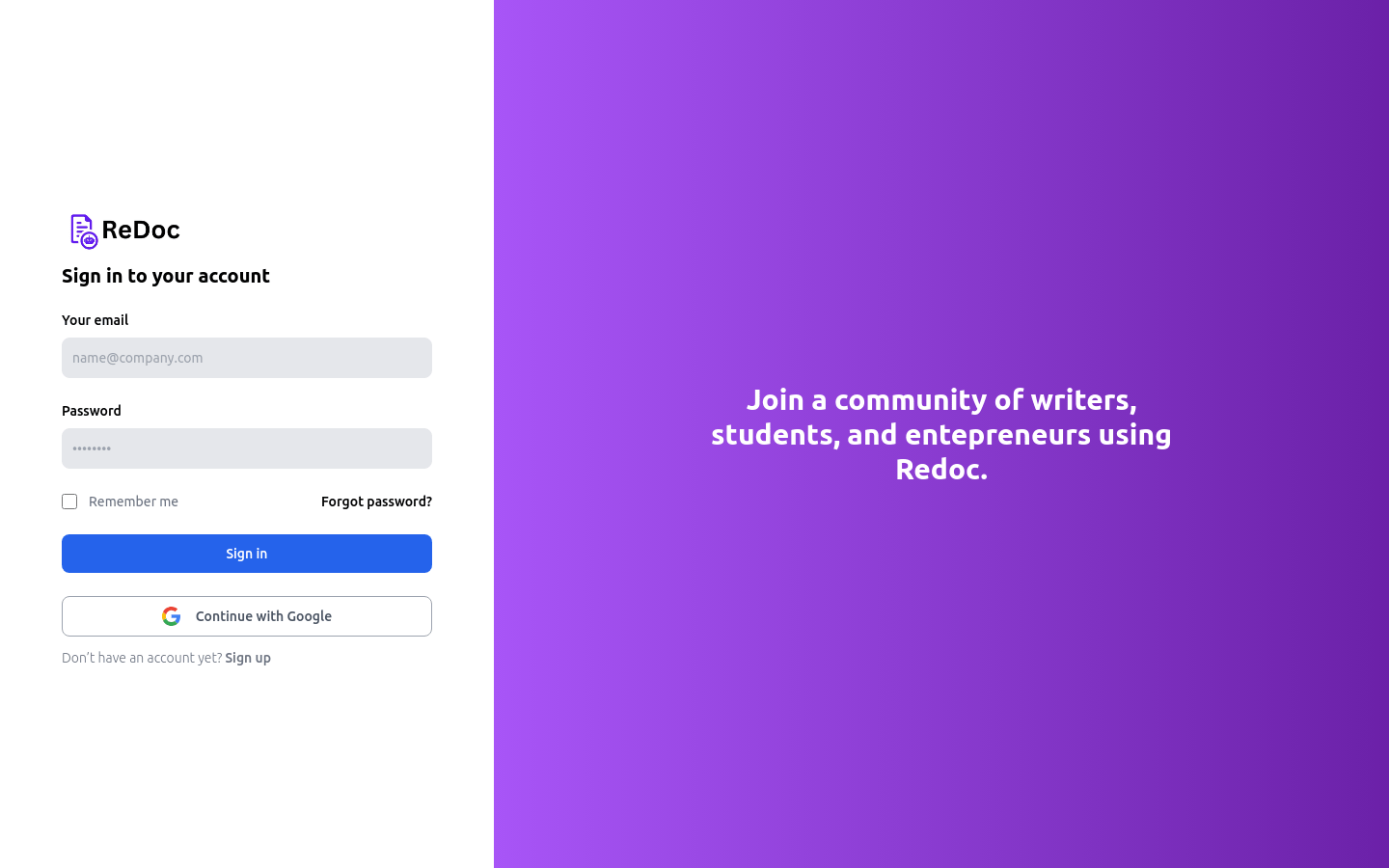Screen dimensions: 1389x868
Task: Click the ReDoc purple document logo icon
Action: (80, 231)
